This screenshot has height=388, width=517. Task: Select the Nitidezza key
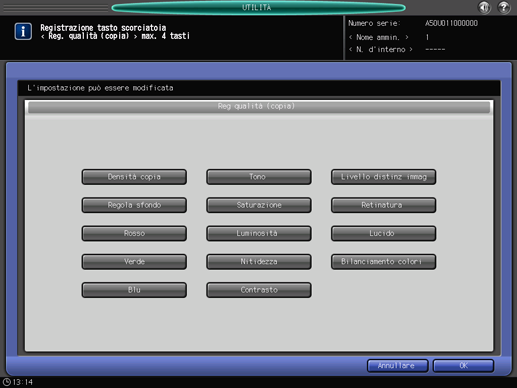click(x=259, y=262)
